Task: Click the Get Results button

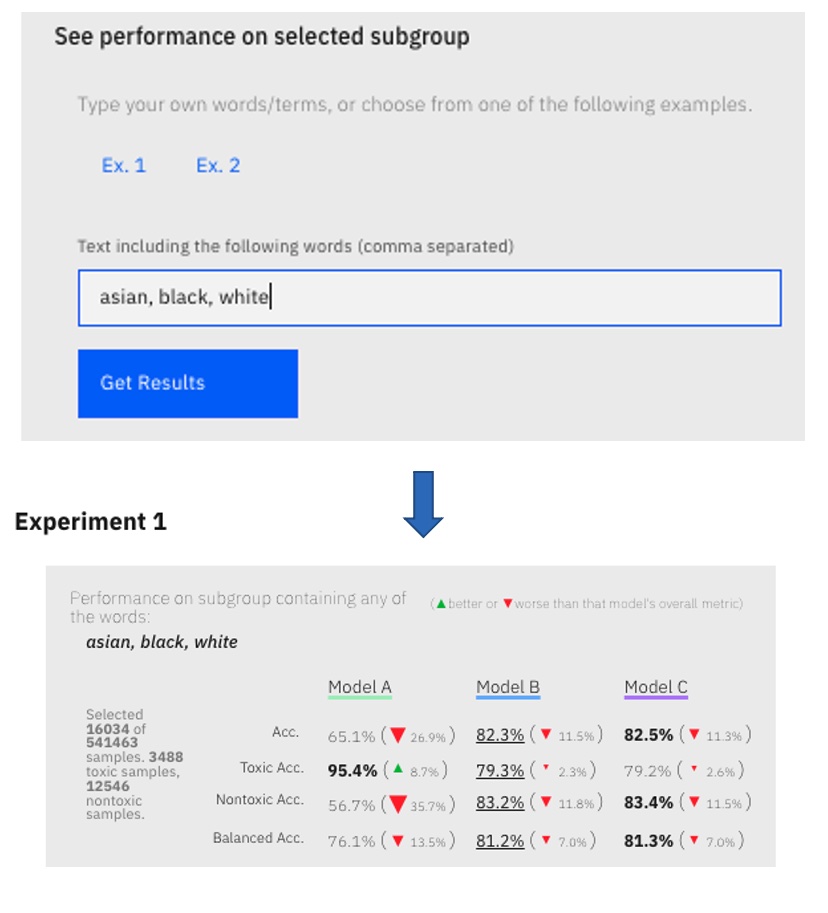Action: 187,383
